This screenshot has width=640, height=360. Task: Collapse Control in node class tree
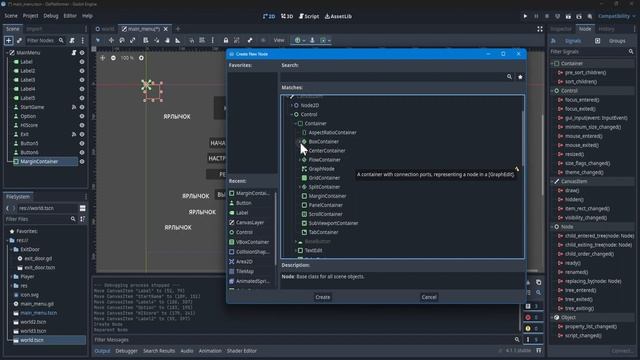tap(291, 114)
